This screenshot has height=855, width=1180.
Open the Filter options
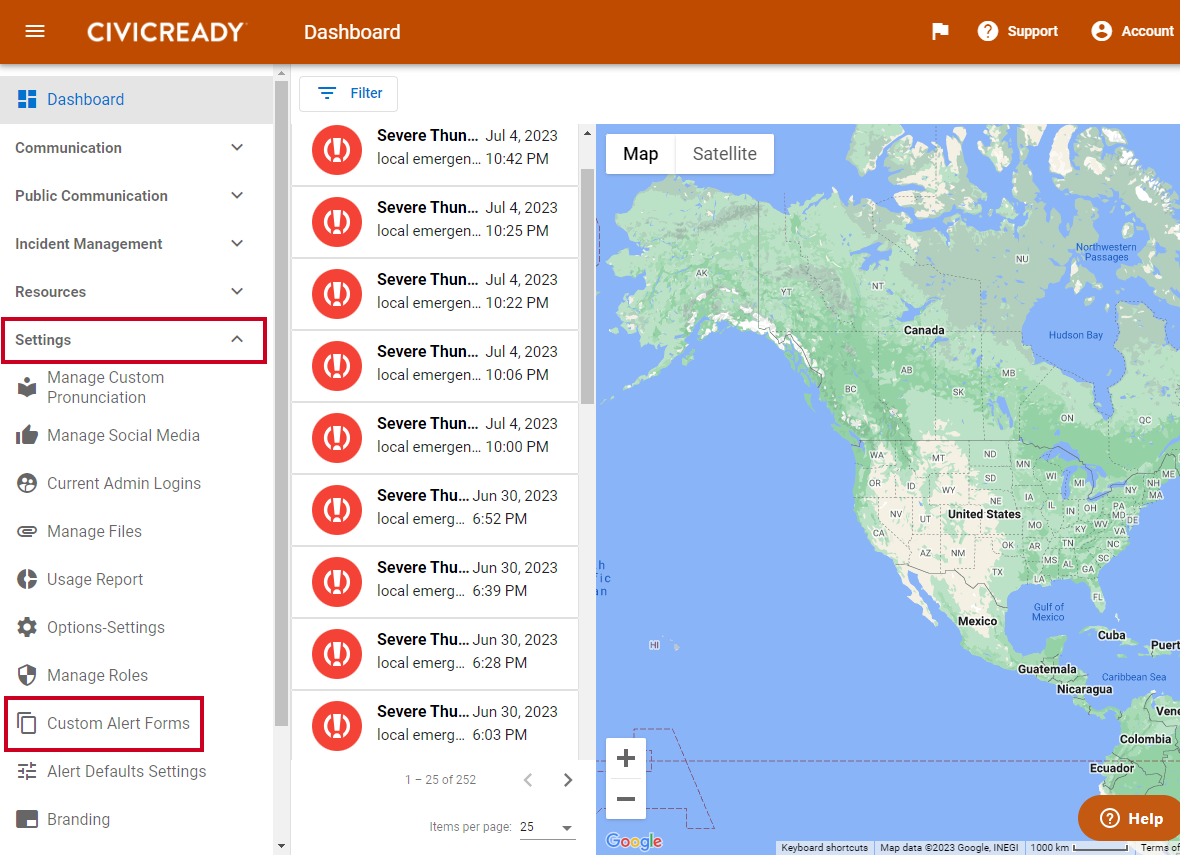click(348, 93)
